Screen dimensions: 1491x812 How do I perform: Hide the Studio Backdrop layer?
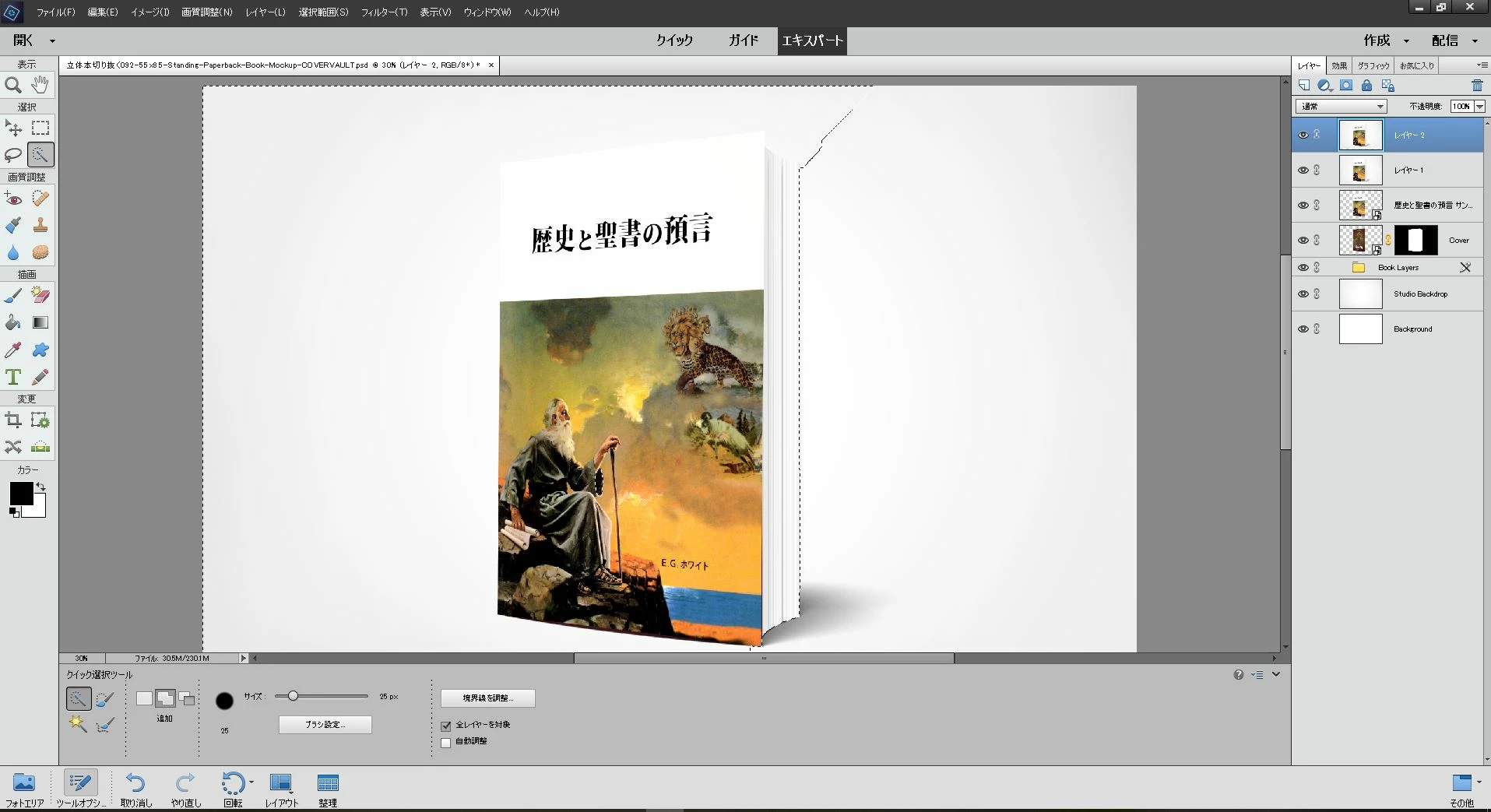click(x=1303, y=294)
